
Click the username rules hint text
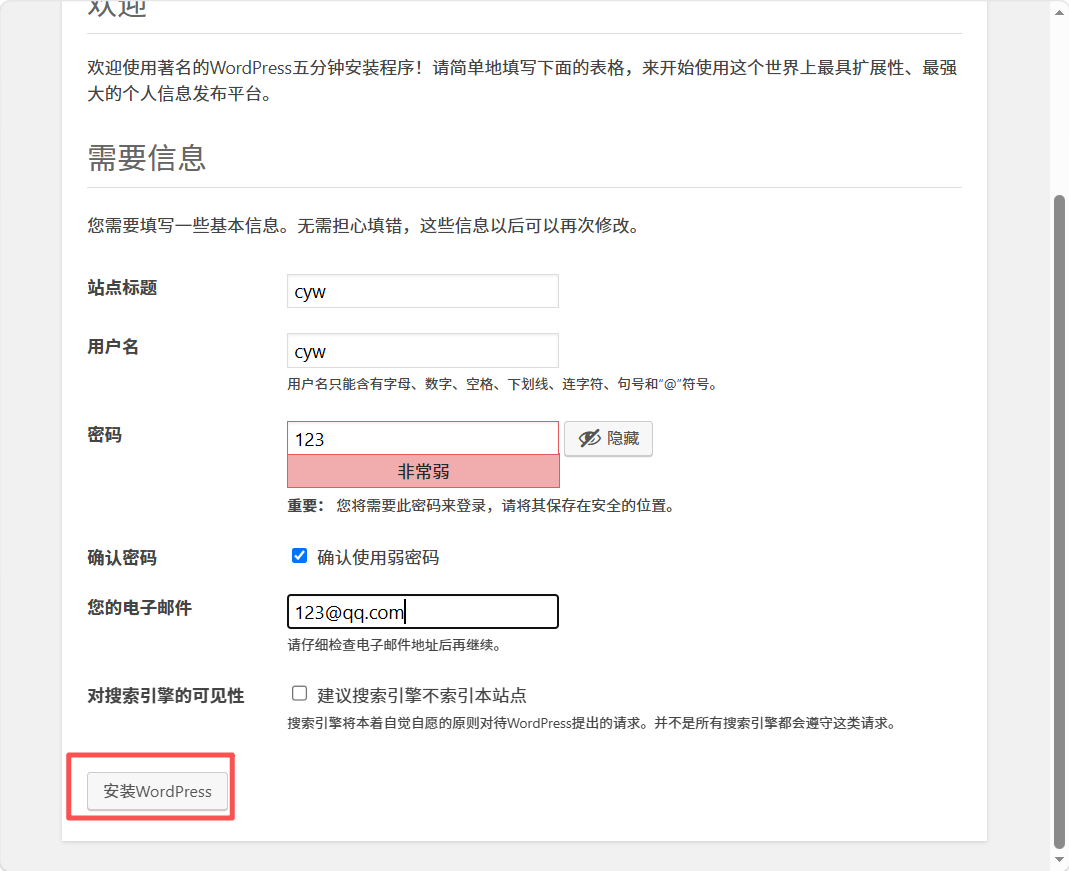click(503, 384)
